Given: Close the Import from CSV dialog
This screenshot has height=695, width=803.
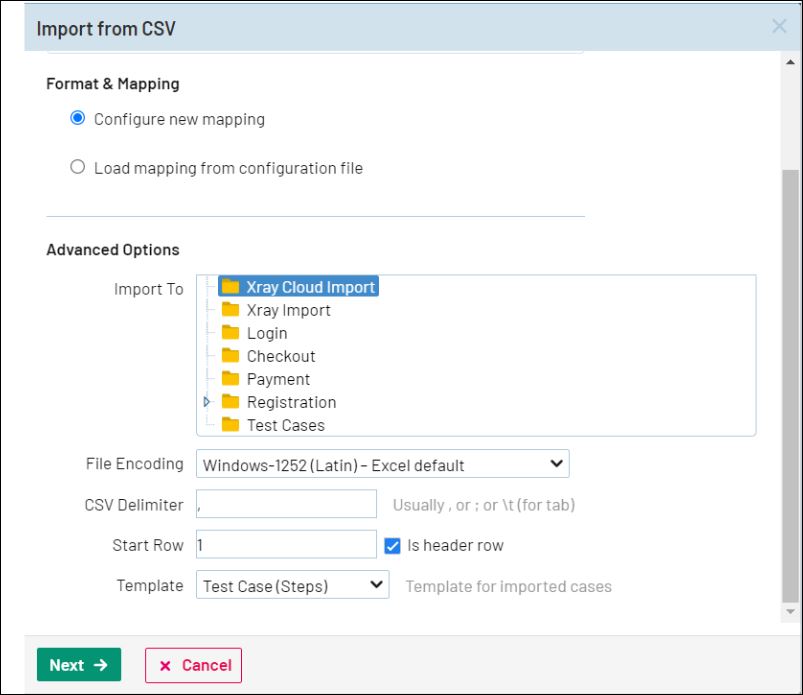Looking at the screenshot, I should pyautogui.click(x=779, y=27).
